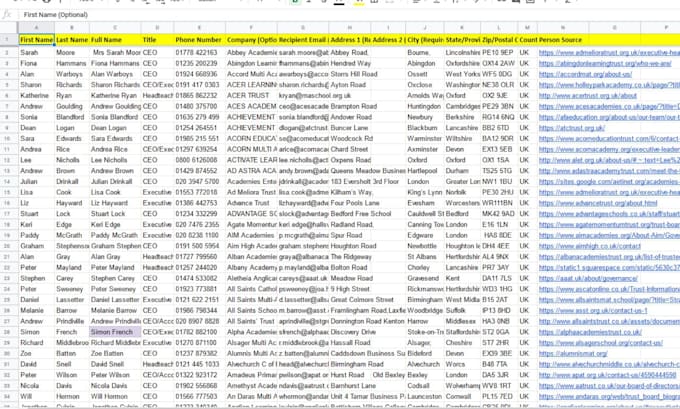680x409 pixels.
Task: Select full name cell 'Lisa Cook'
Action: click(115, 193)
